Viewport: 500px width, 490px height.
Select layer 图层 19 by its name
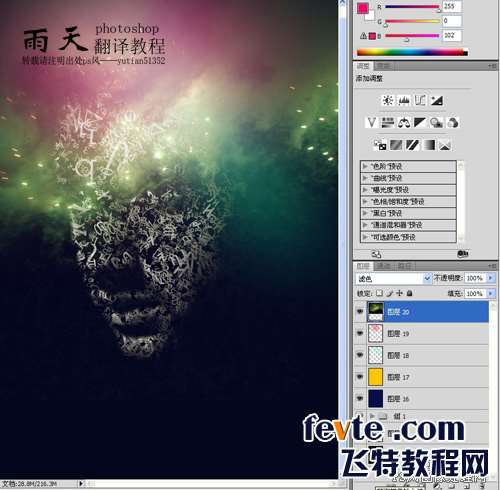click(x=398, y=333)
